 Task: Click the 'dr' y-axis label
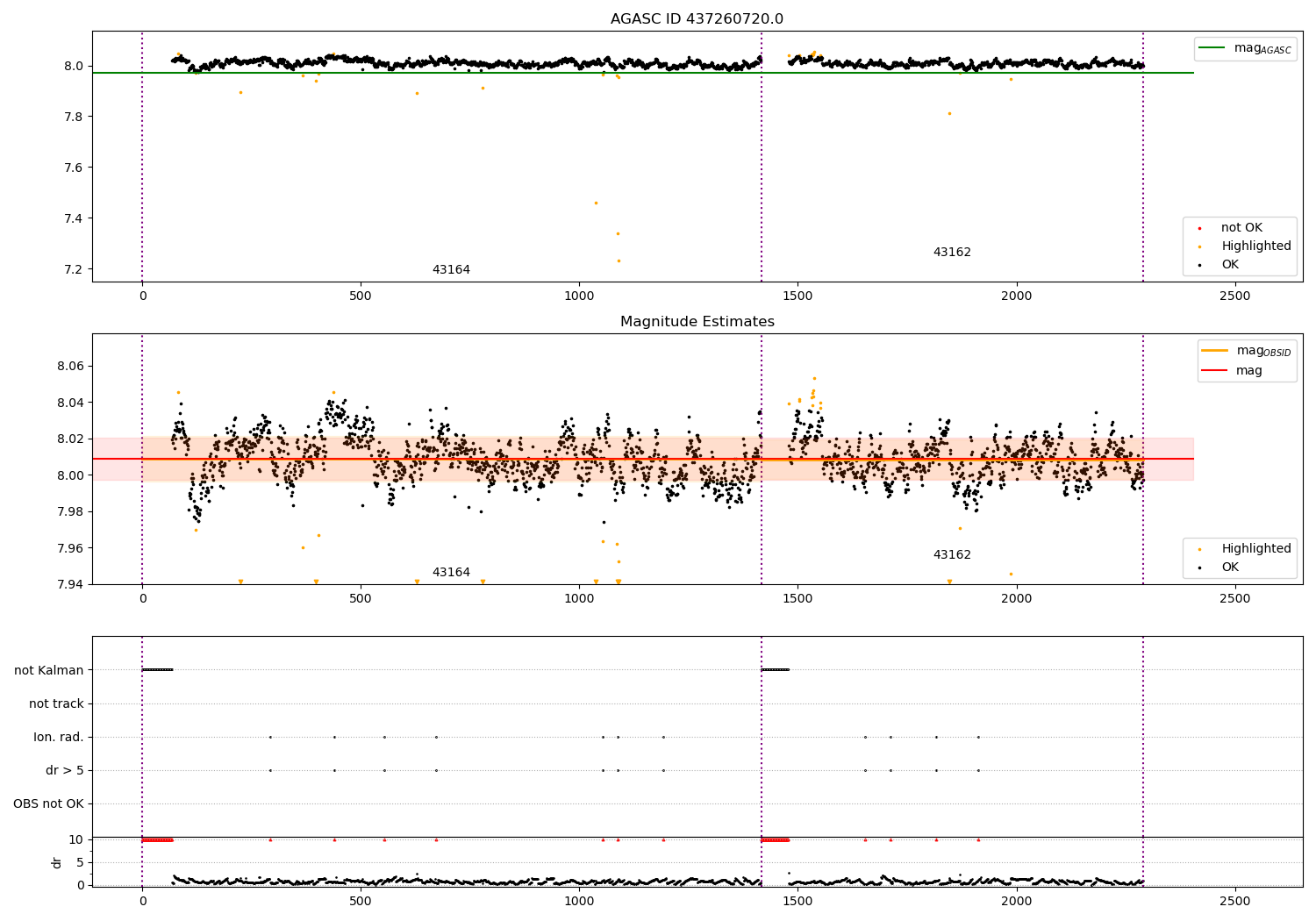pyautogui.click(x=57, y=862)
